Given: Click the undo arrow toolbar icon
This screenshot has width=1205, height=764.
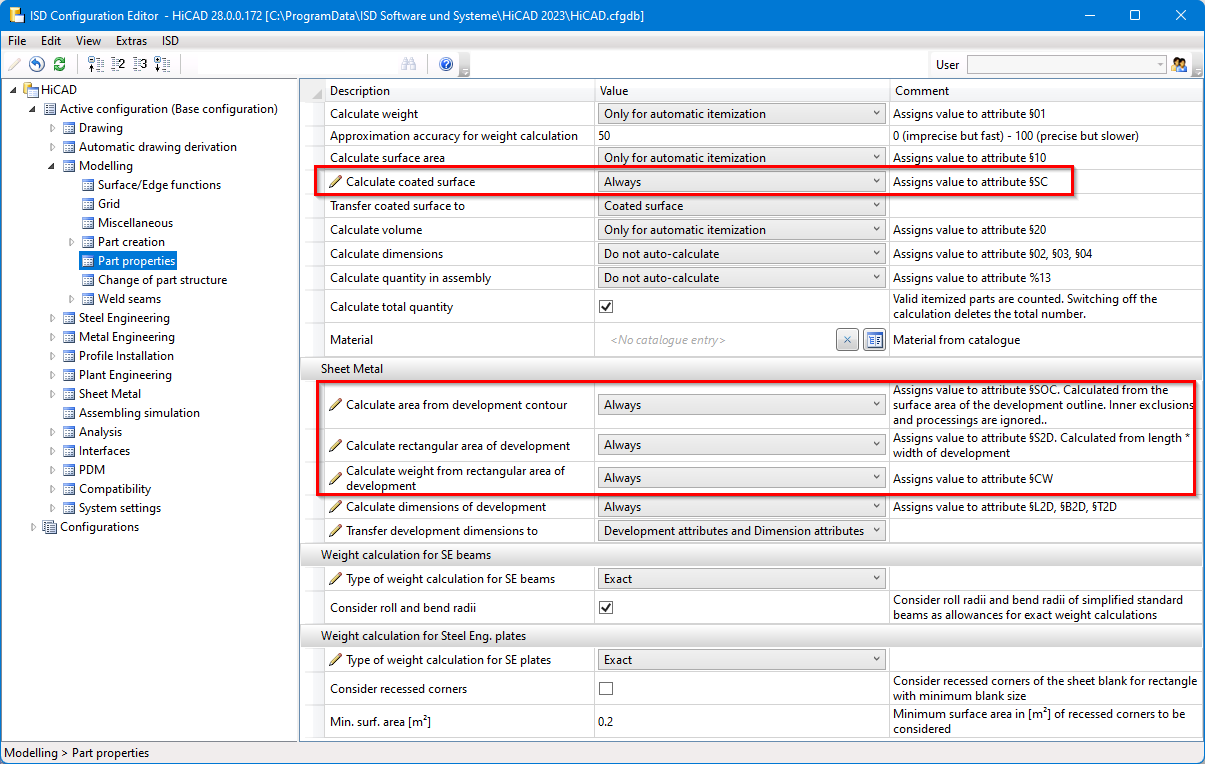Looking at the screenshot, I should coord(37,64).
